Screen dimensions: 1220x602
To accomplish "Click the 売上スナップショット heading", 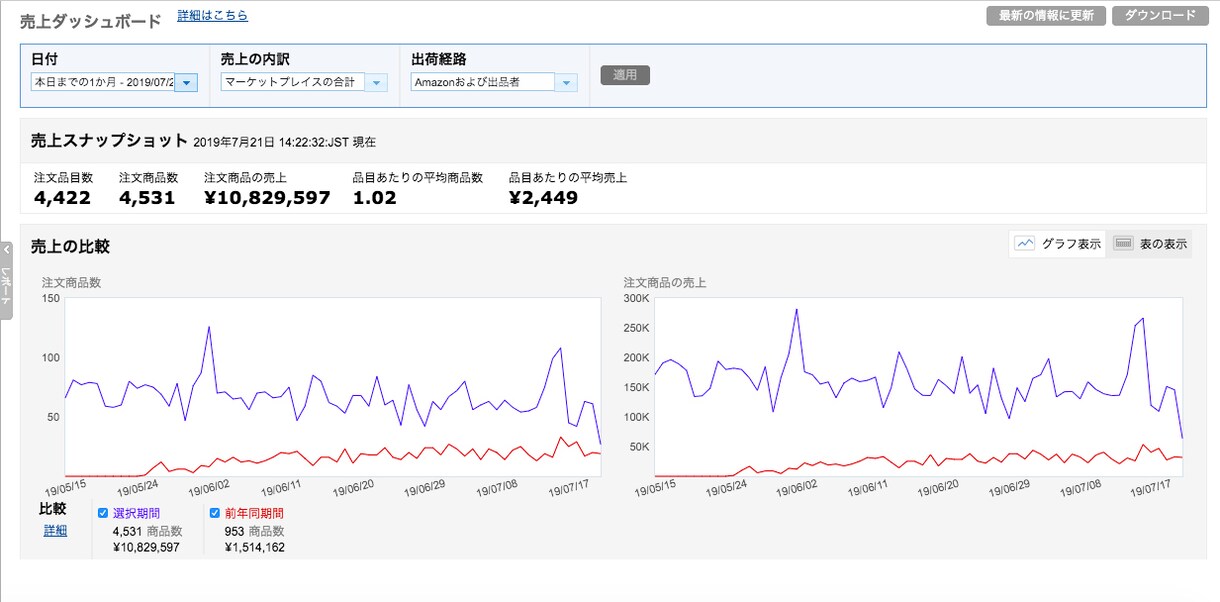I will click(x=109, y=140).
